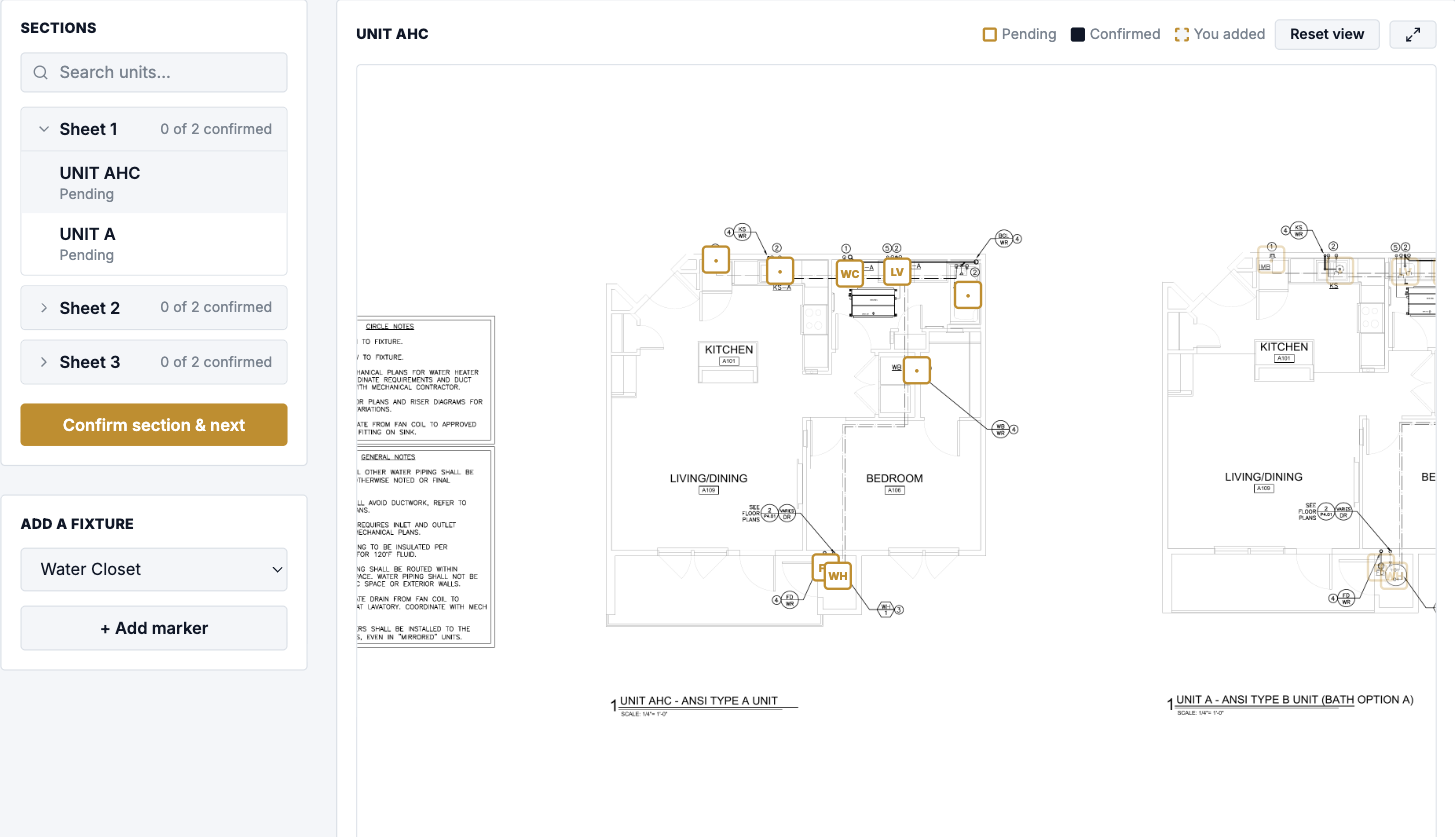Click the UNIT AHC - ANSI TYPE A UNIT title
The width and height of the screenshot is (1455, 837).
pos(699,701)
